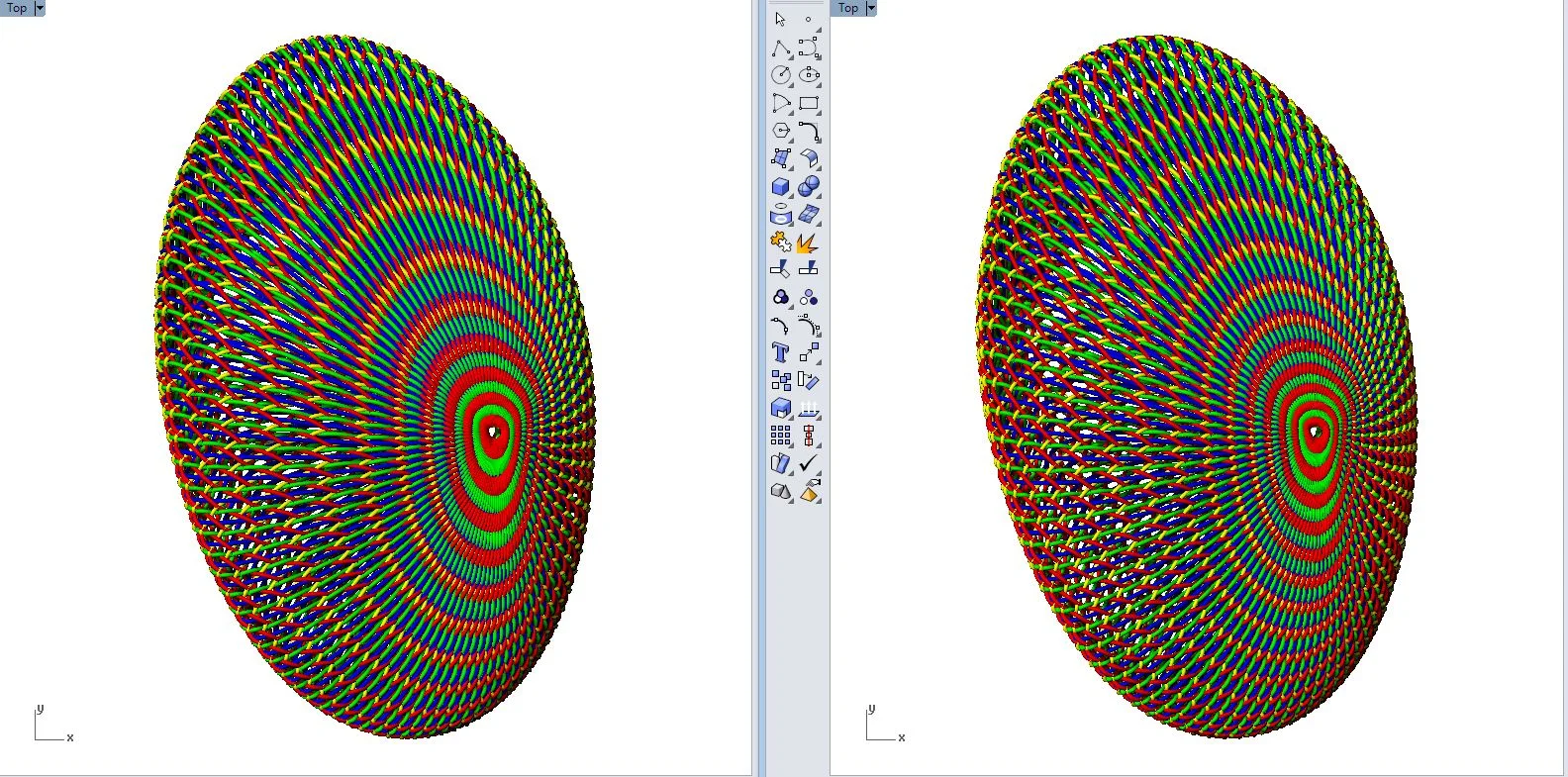Select the Trim tool

tap(781, 269)
